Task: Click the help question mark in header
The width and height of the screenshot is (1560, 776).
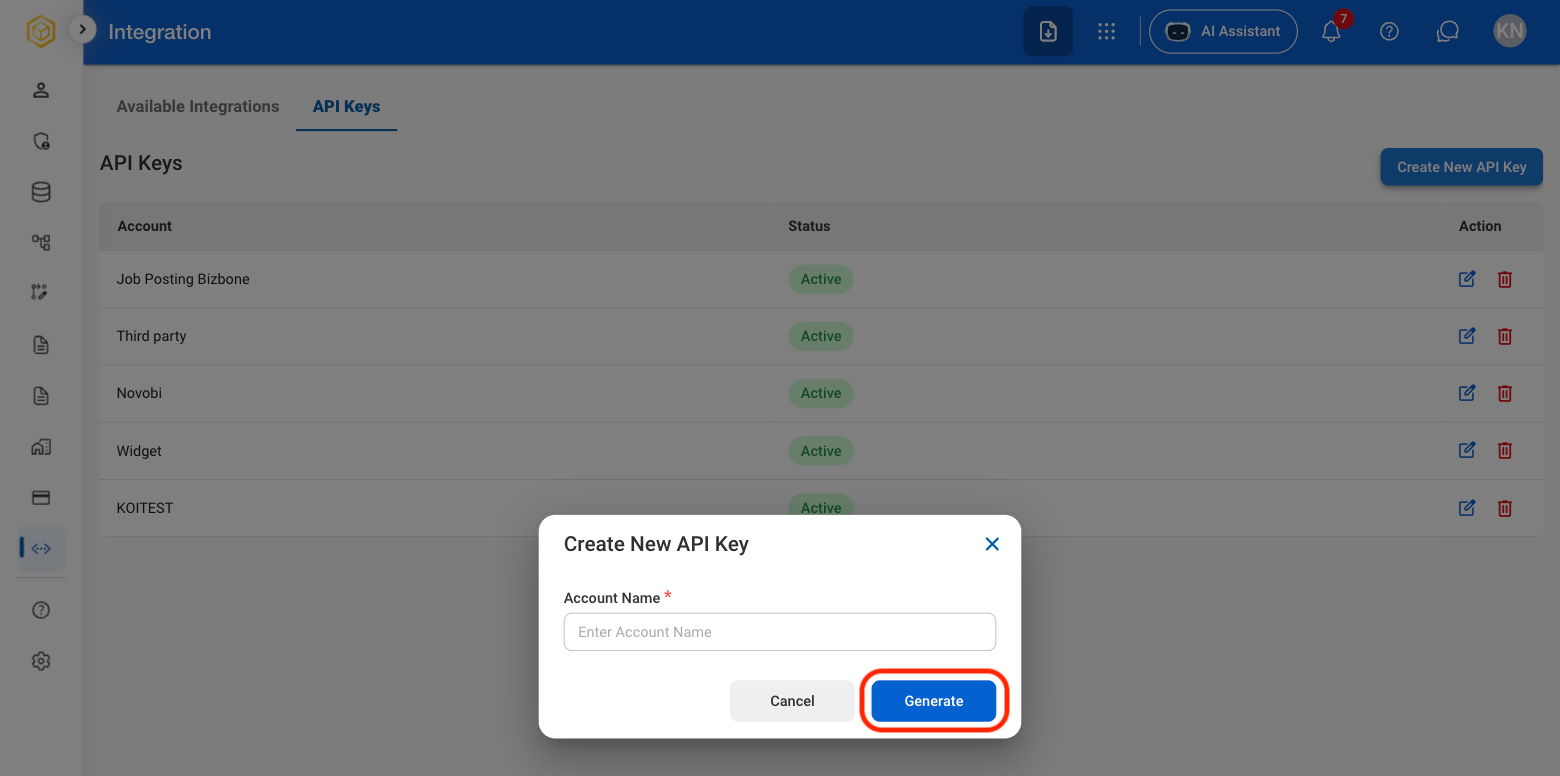Action: [x=1389, y=31]
